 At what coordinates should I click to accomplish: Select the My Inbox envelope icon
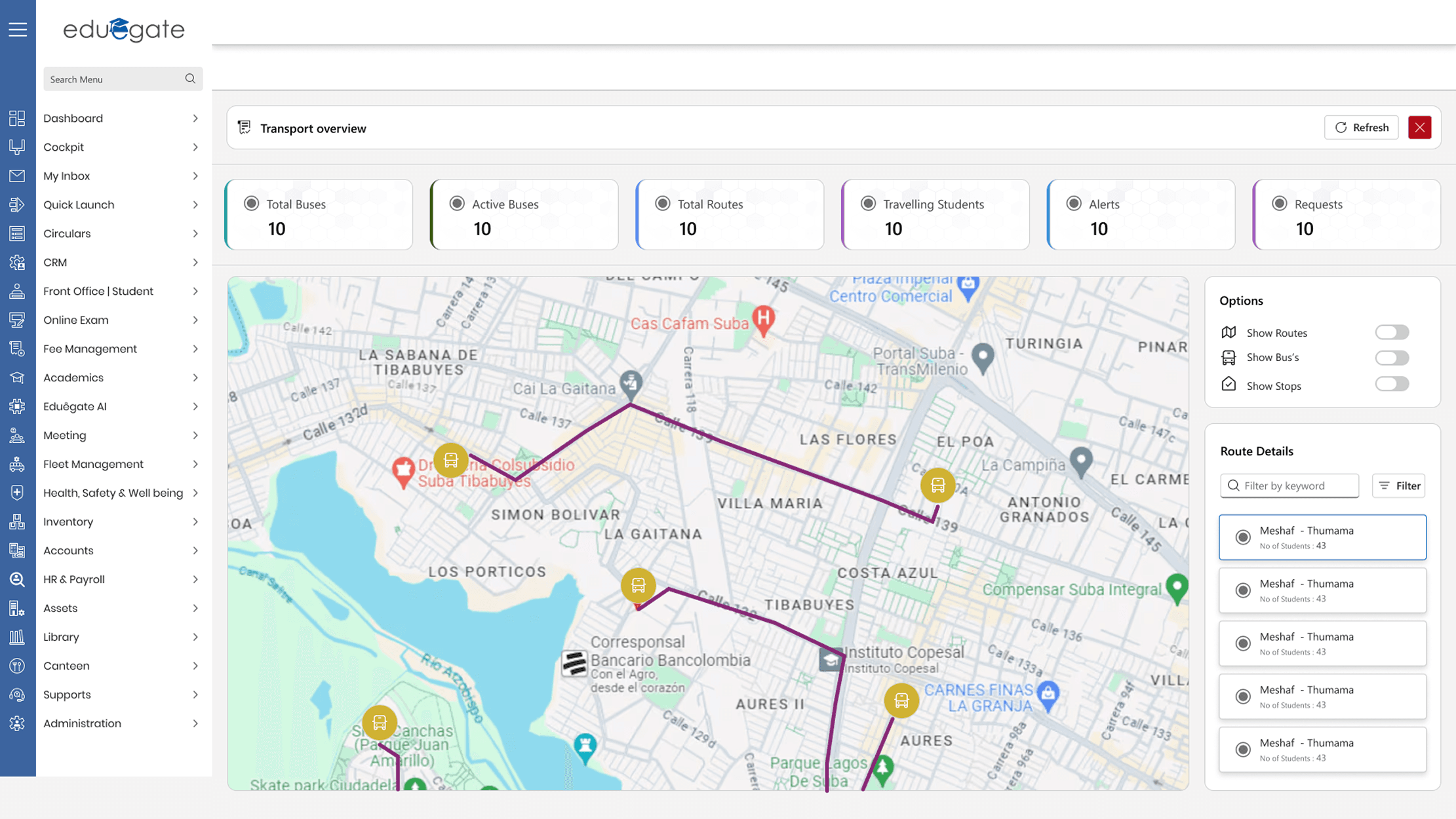18,176
